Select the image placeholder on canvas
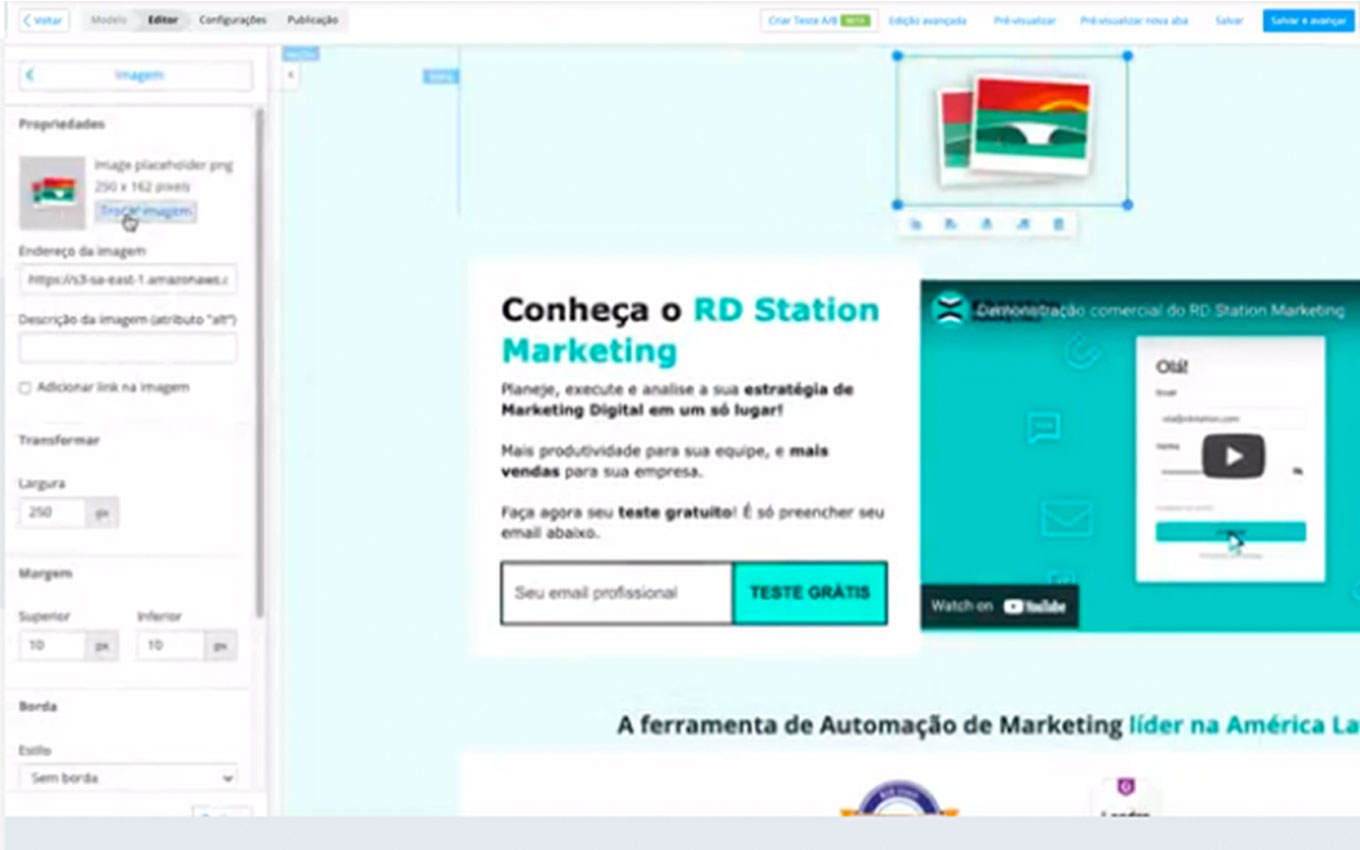 click(1012, 131)
